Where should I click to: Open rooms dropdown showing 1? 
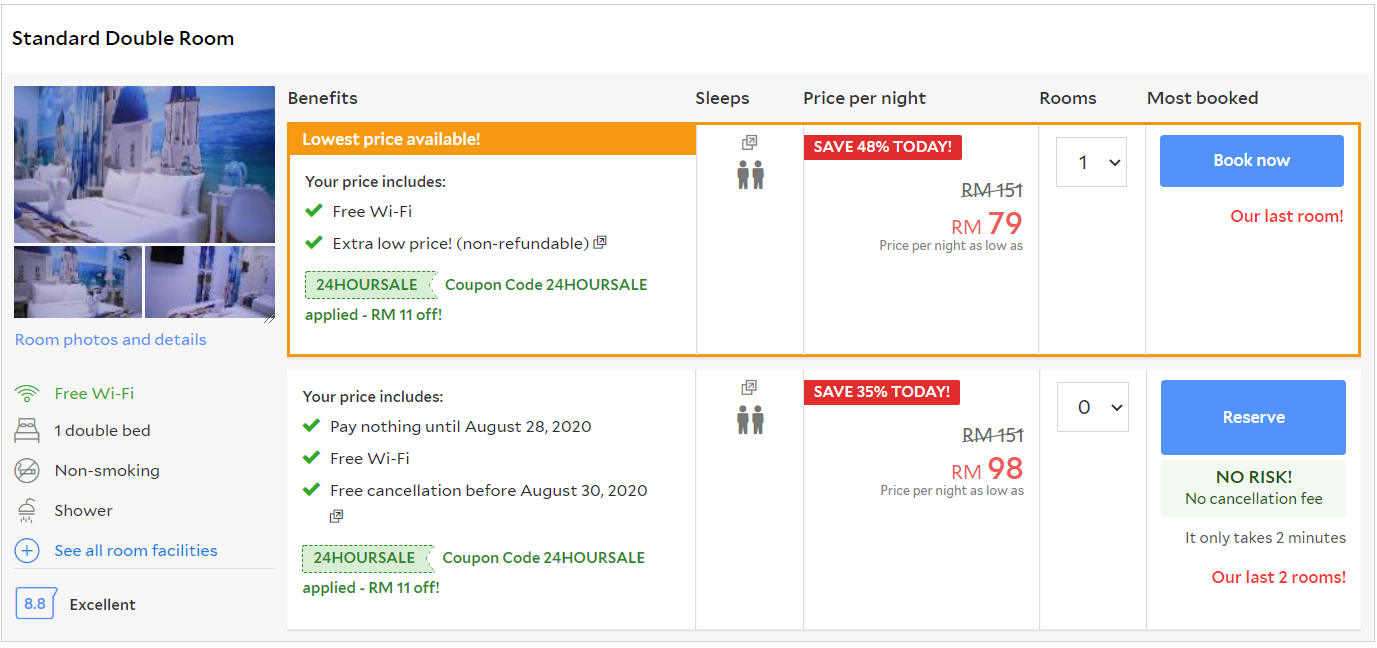[x=1091, y=162]
